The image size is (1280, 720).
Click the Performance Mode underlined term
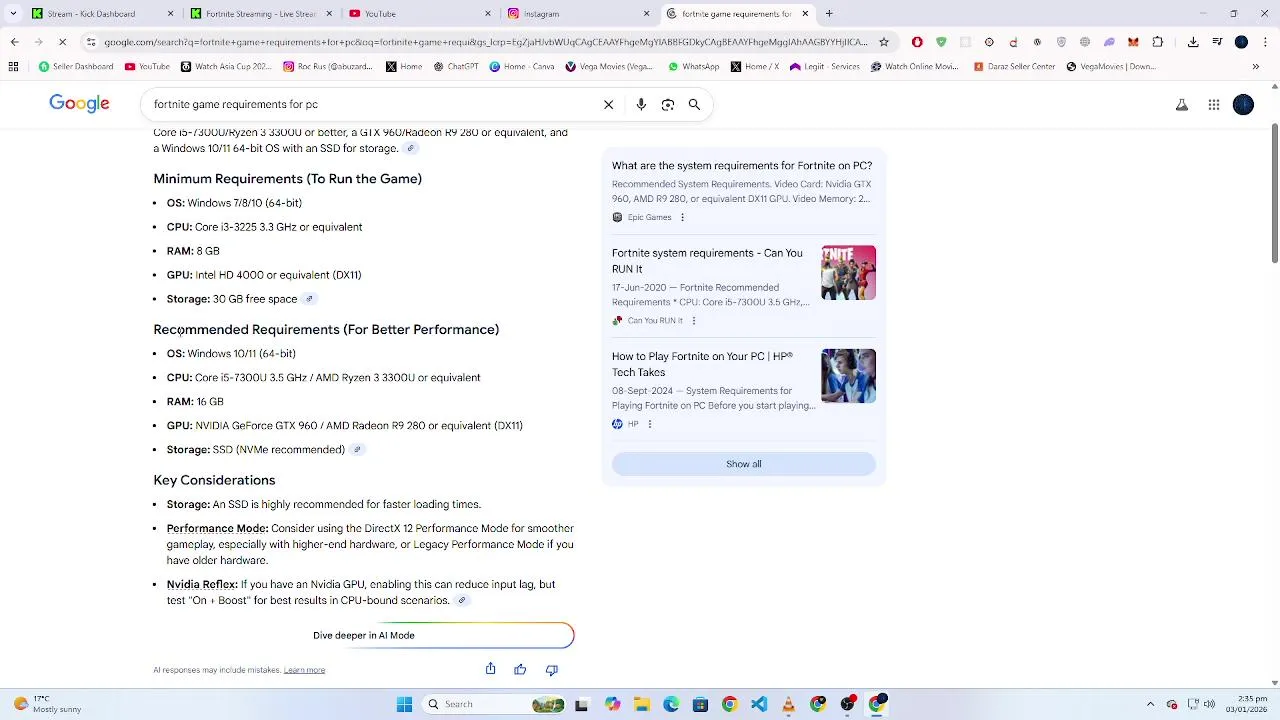click(x=217, y=528)
